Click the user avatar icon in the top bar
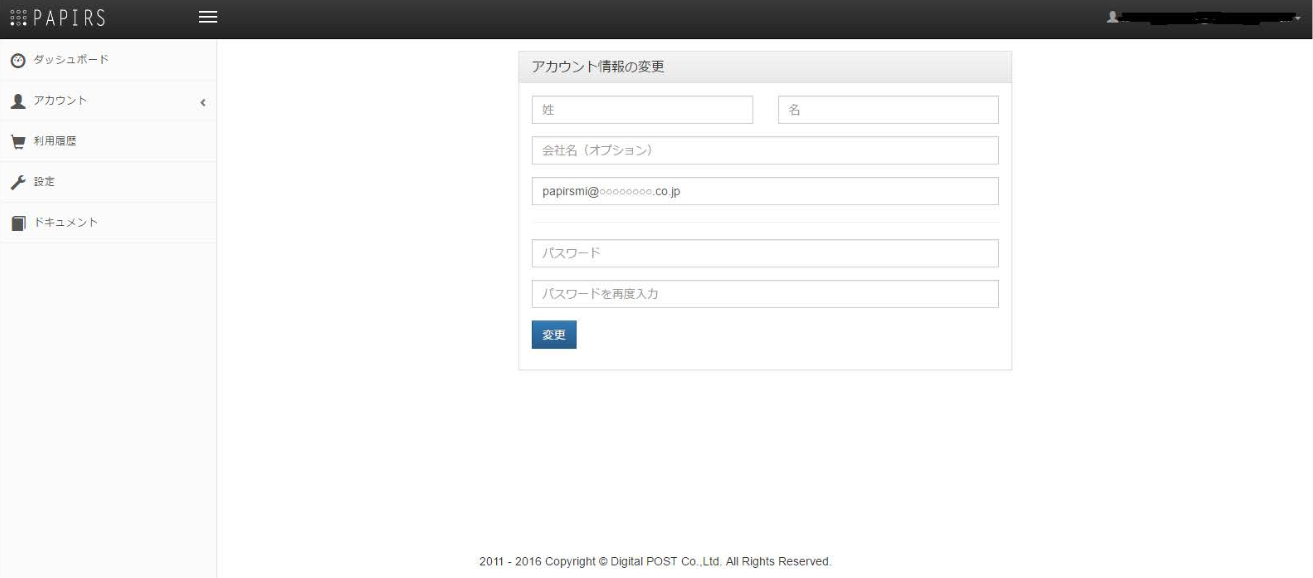1313x578 pixels. click(1112, 18)
